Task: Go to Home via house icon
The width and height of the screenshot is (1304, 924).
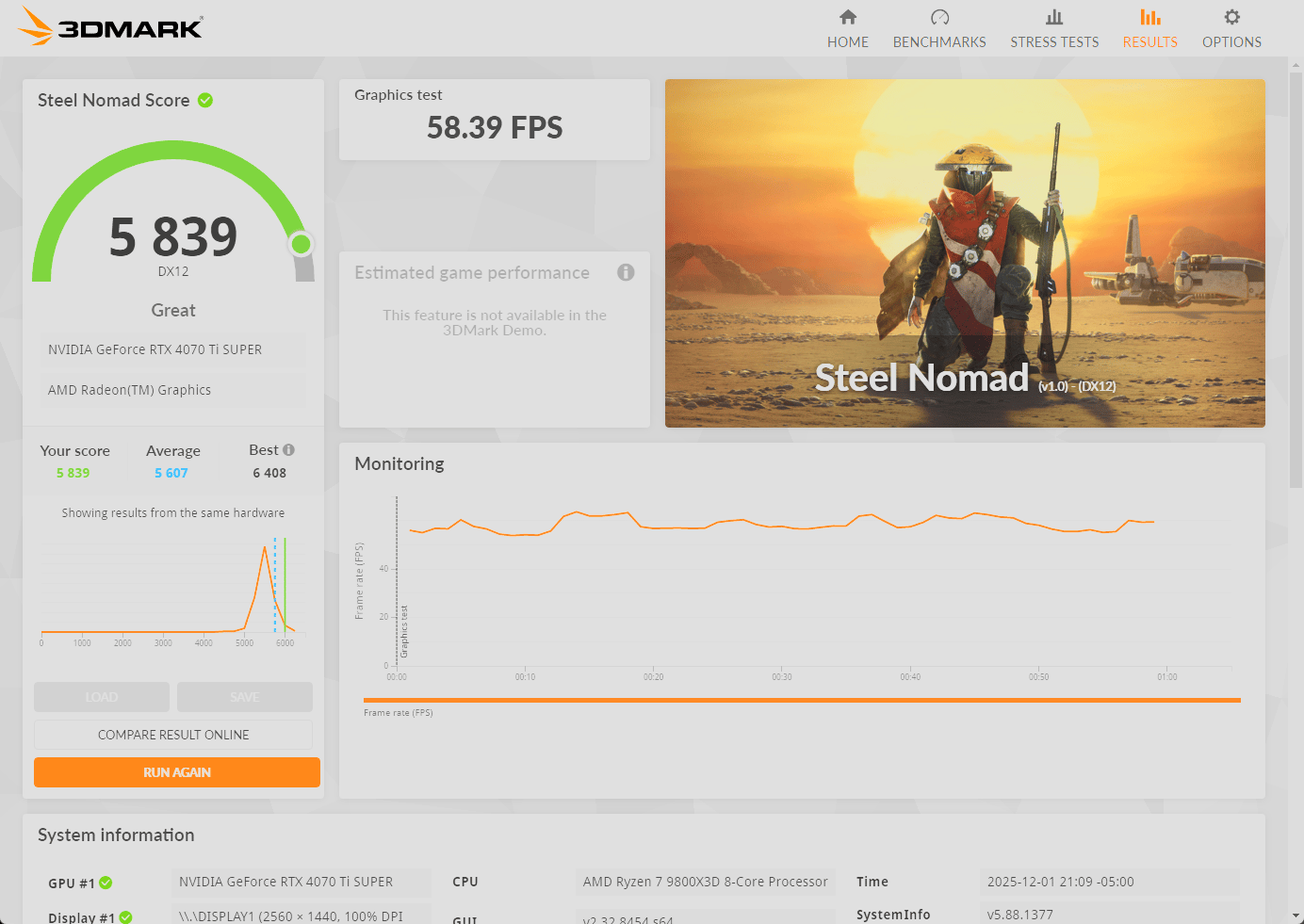Action: click(848, 17)
